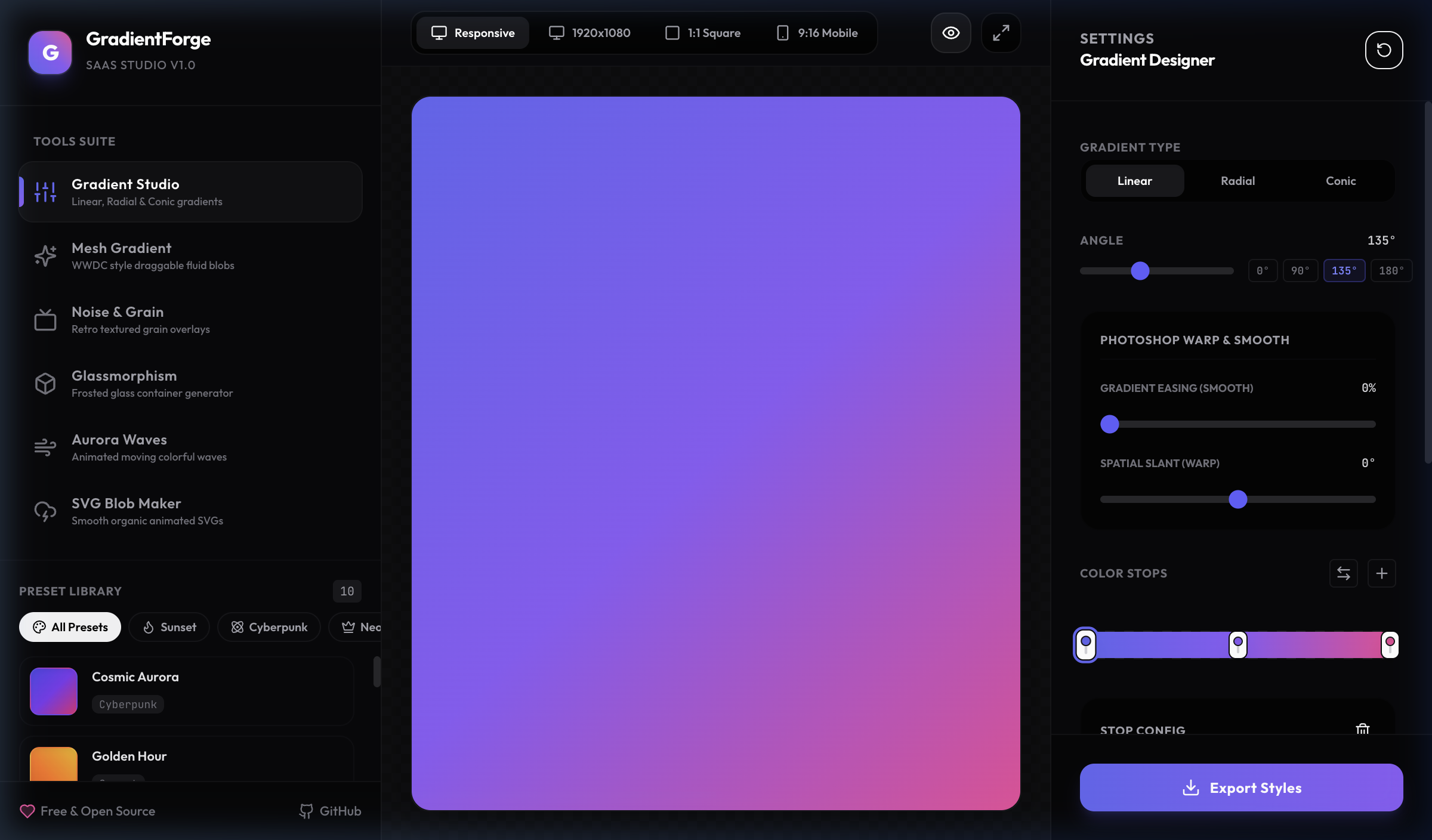Set angle preset to 90°
The width and height of the screenshot is (1432, 840).
pyautogui.click(x=1300, y=271)
